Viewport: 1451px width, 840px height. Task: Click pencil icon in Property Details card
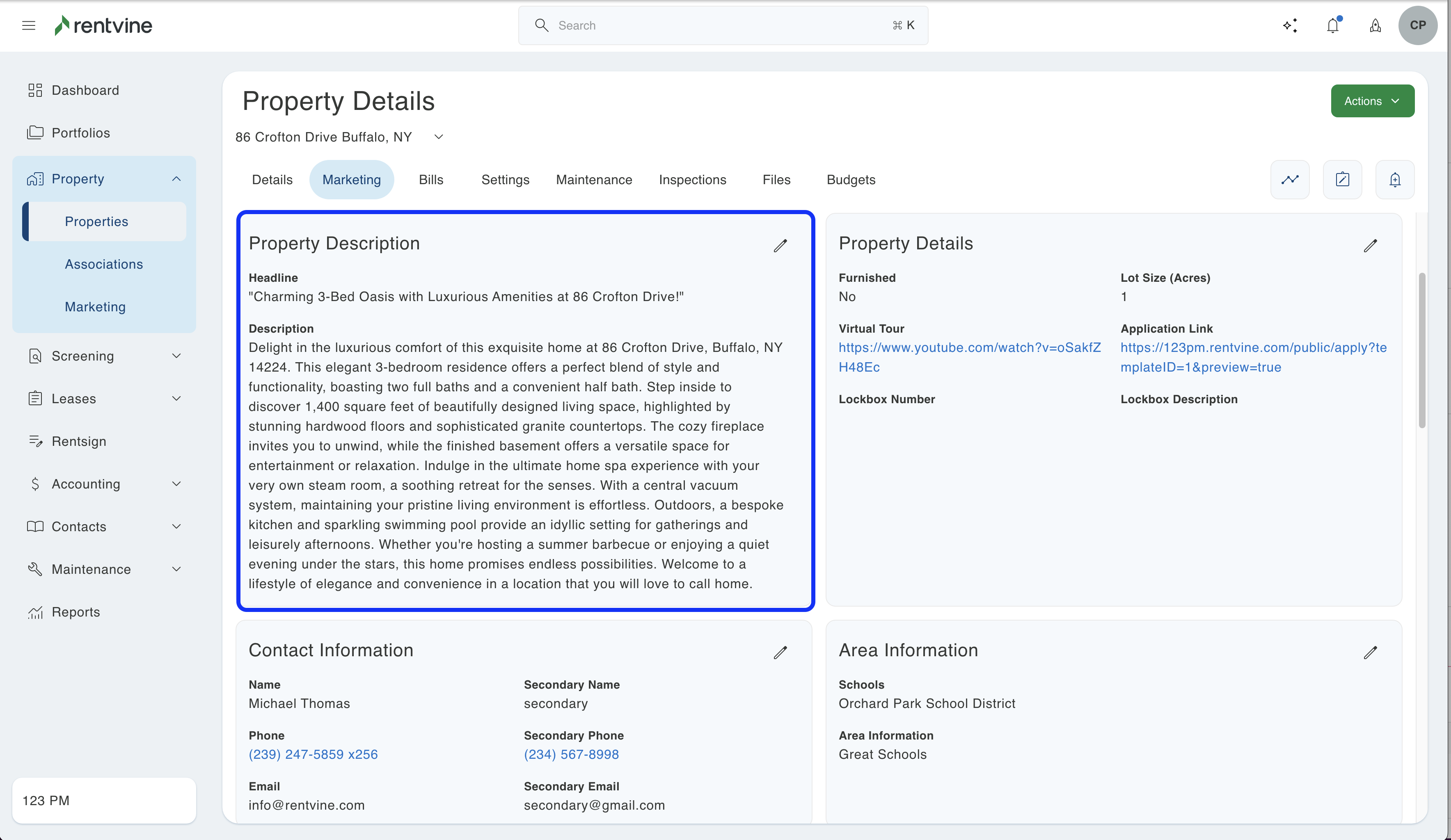(1371, 246)
